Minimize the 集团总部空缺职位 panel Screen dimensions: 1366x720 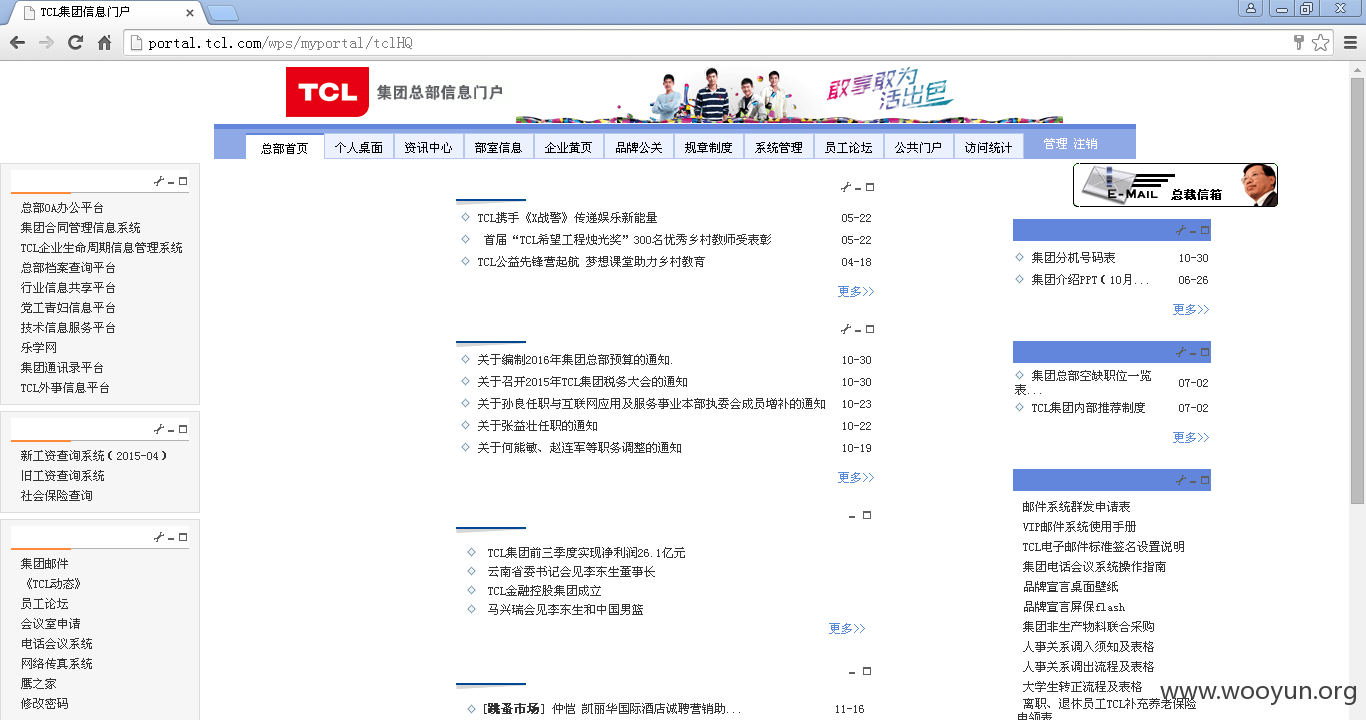click(x=1193, y=353)
